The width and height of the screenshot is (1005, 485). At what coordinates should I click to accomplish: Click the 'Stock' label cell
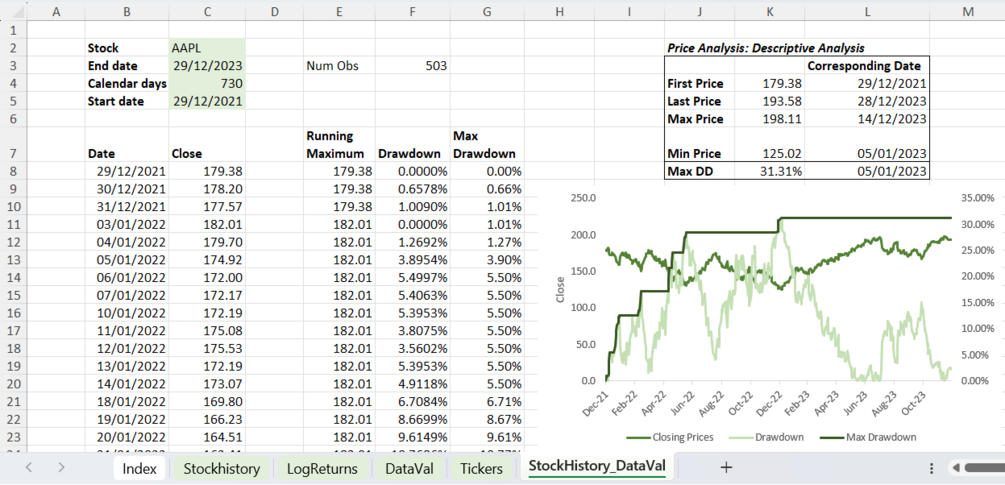coord(127,48)
